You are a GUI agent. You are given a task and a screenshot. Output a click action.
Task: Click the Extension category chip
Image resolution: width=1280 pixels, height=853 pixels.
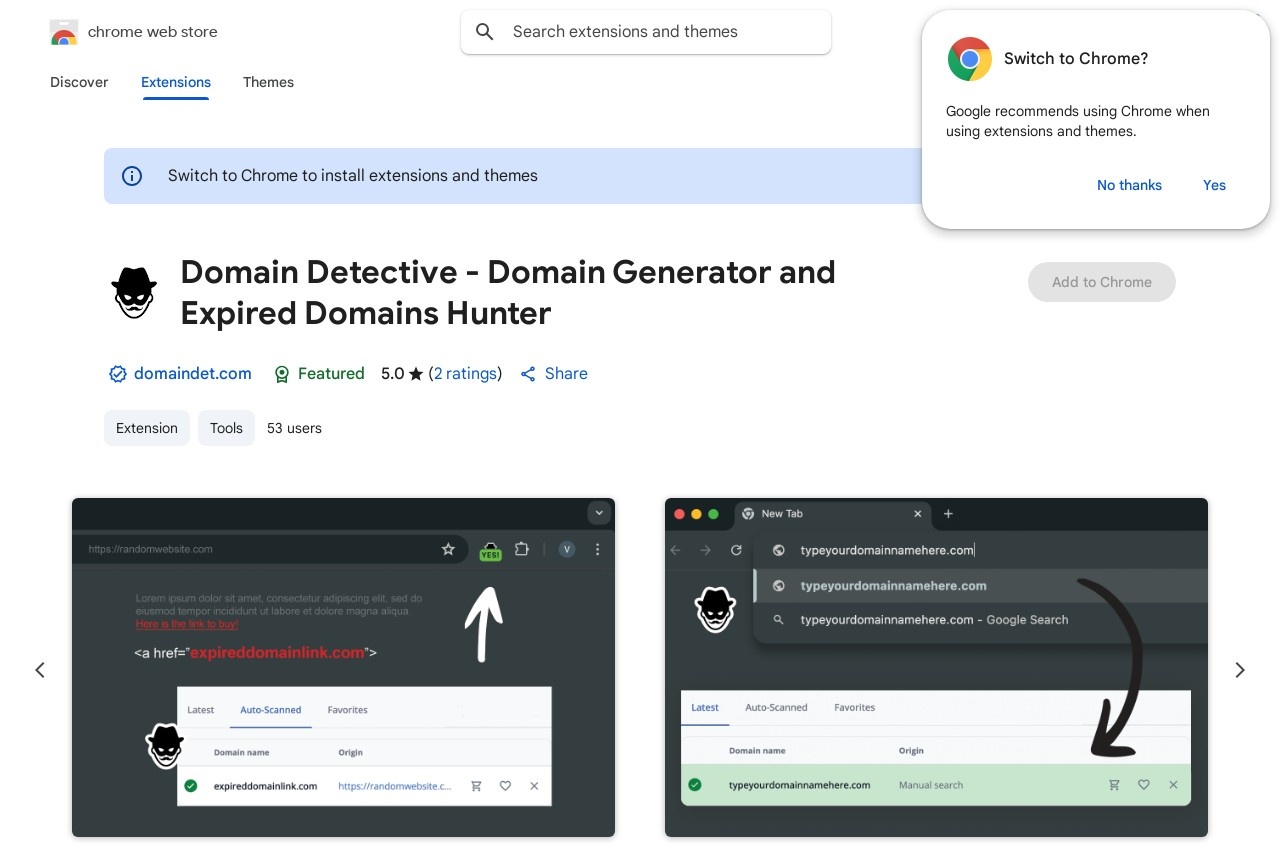coord(147,428)
